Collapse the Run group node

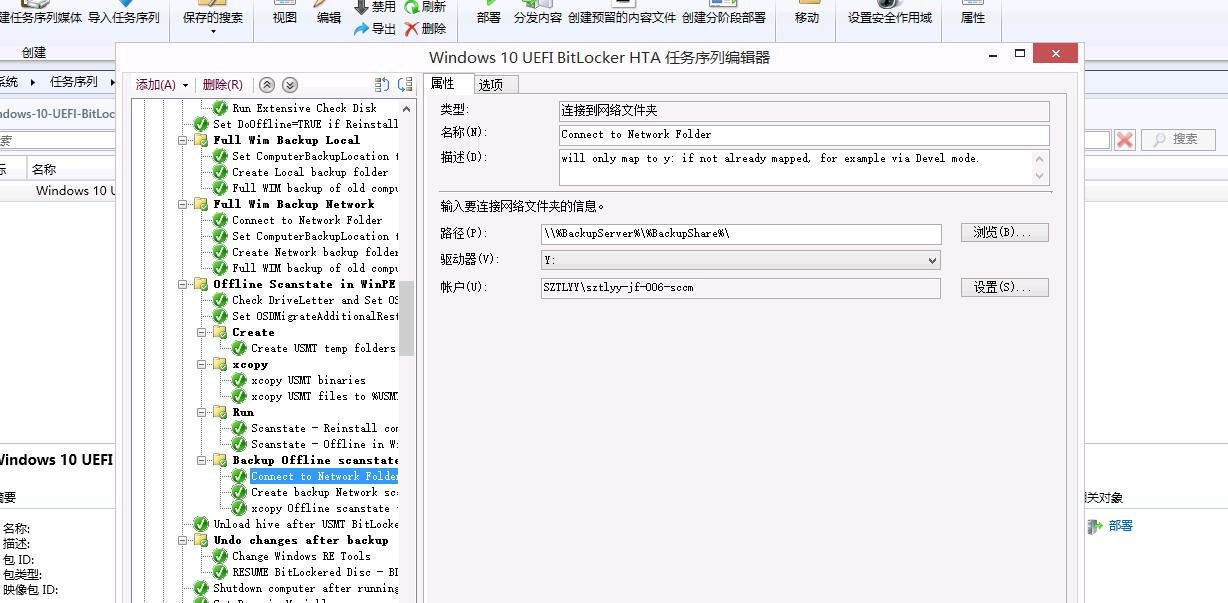(202, 412)
